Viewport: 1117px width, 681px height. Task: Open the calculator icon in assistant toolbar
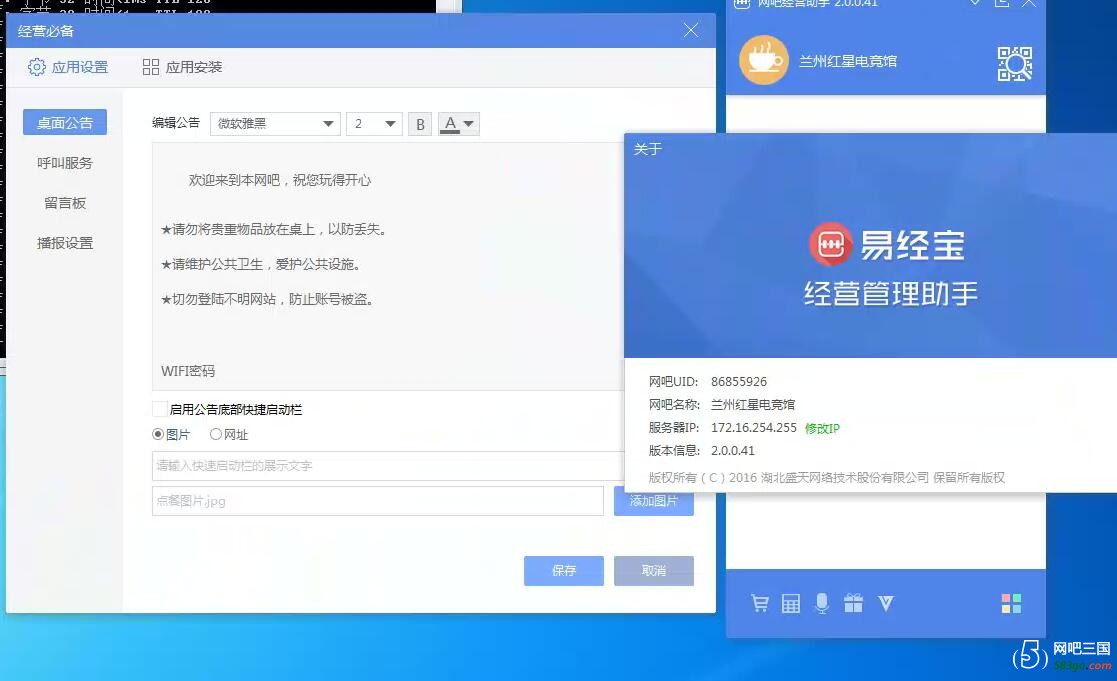(791, 603)
